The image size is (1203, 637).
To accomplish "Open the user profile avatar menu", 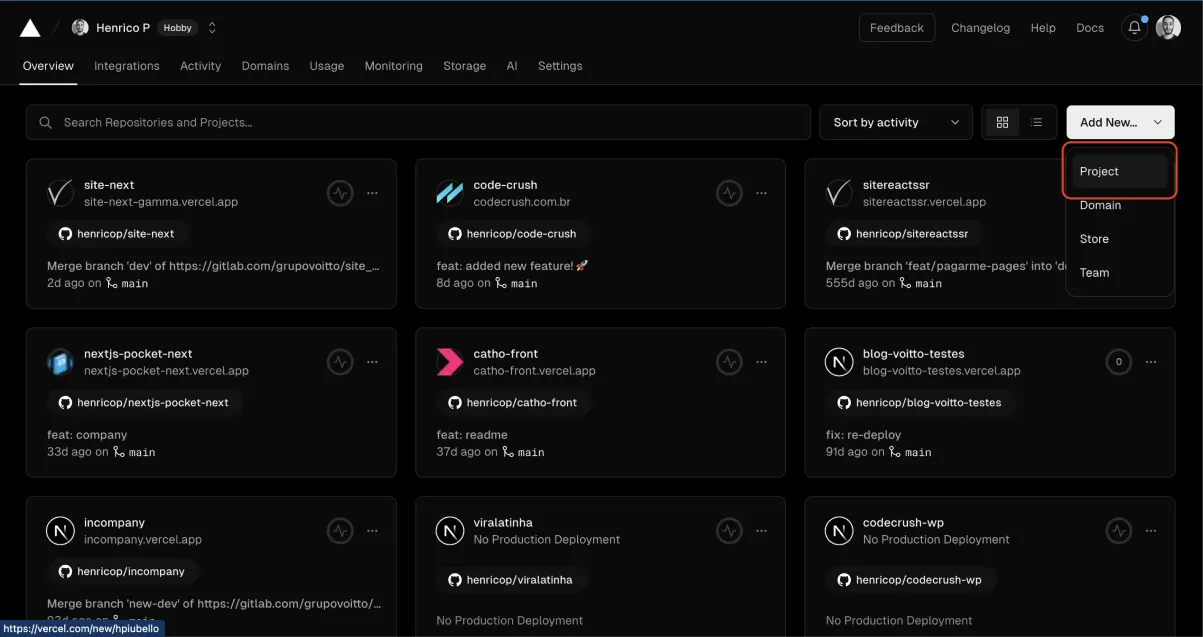I will (x=1168, y=28).
